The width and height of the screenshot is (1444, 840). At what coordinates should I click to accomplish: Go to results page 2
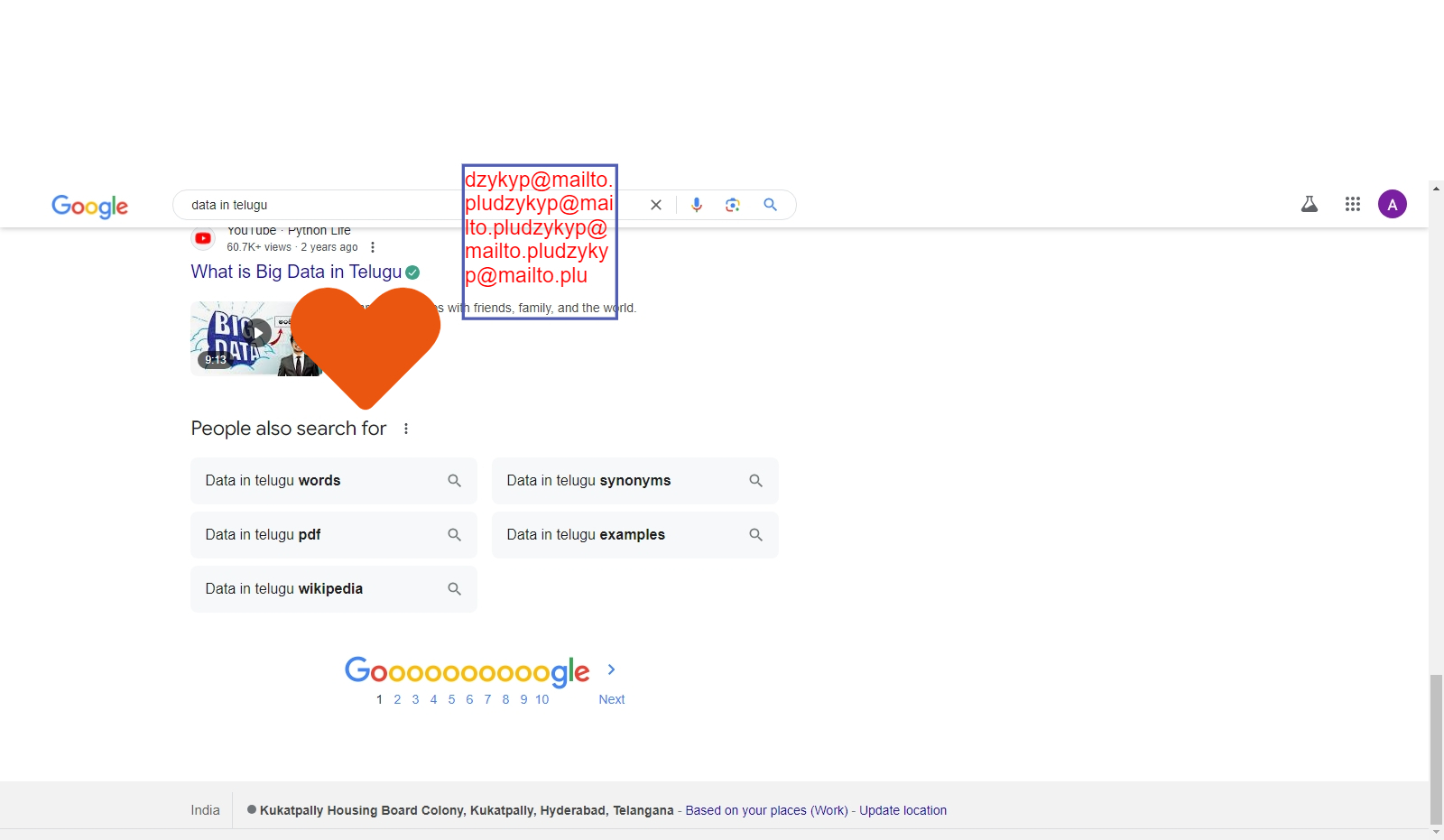397,699
